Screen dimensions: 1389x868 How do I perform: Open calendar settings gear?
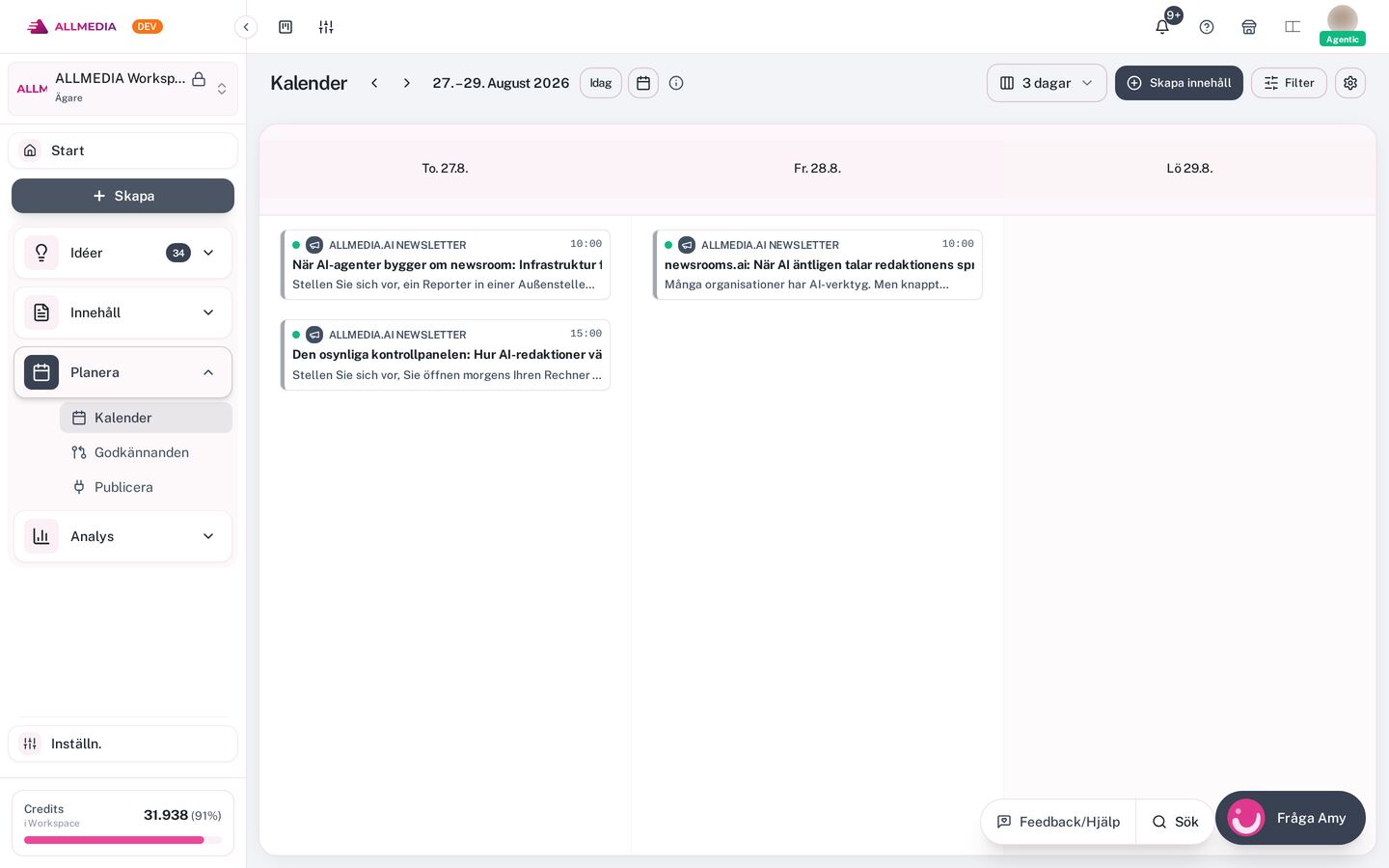point(1350,83)
